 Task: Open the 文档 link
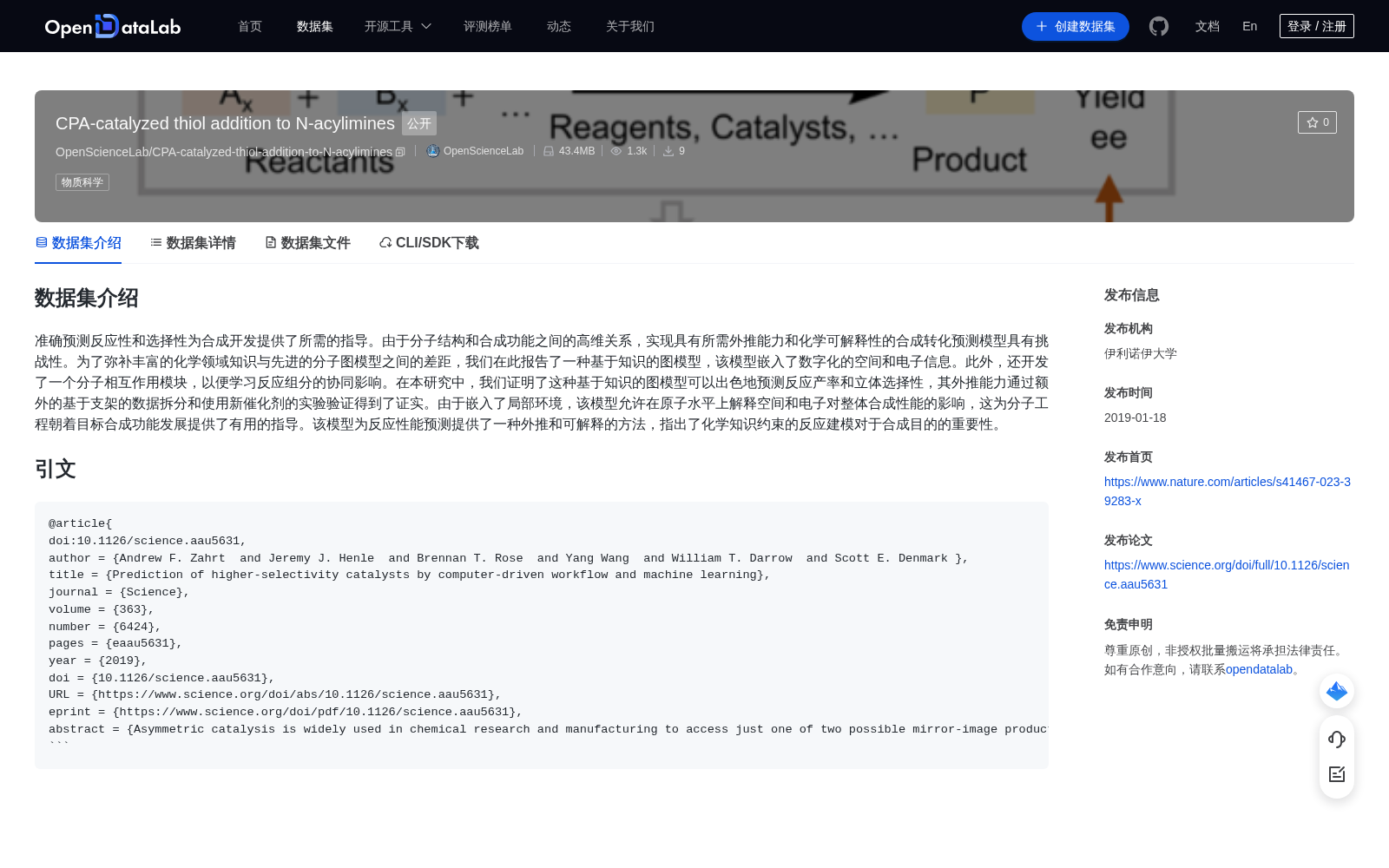tap(1208, 26)
